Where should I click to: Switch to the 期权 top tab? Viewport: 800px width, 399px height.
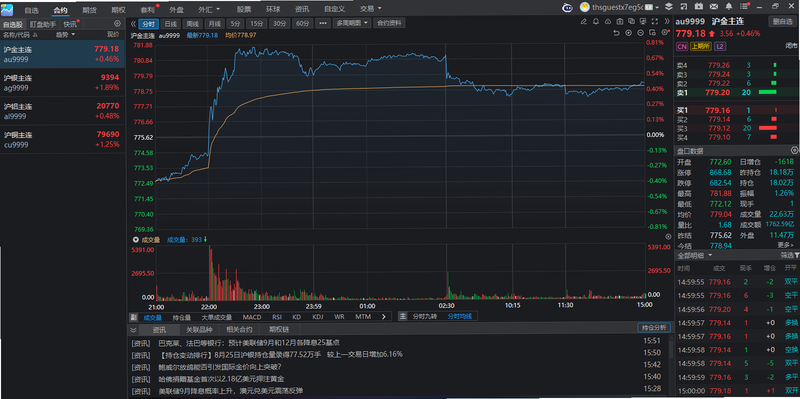[x=118, y=9]
